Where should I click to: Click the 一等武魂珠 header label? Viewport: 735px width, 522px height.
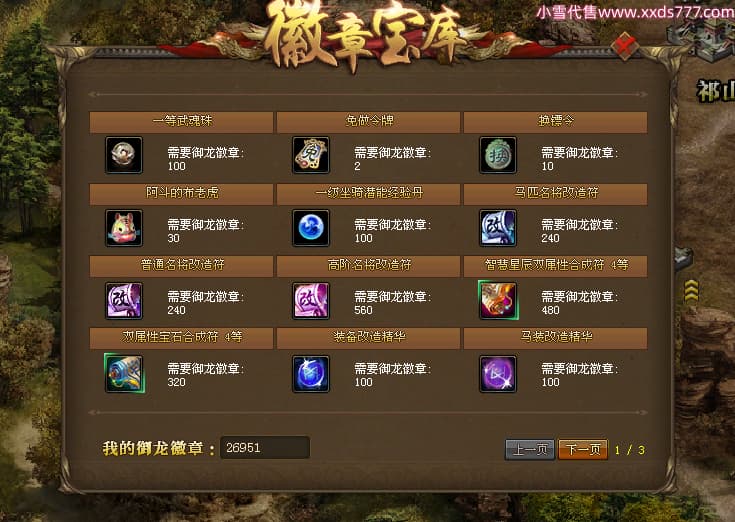[x=182, y=121]
